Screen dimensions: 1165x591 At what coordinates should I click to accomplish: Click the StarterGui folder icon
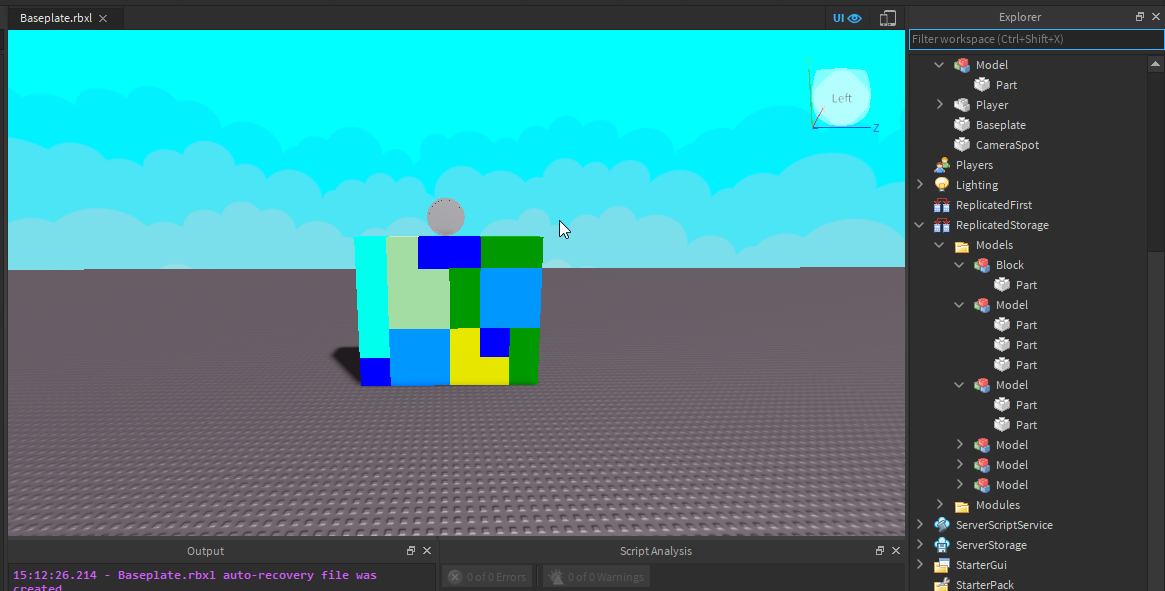pyautogui.click(x=941, y=564)
